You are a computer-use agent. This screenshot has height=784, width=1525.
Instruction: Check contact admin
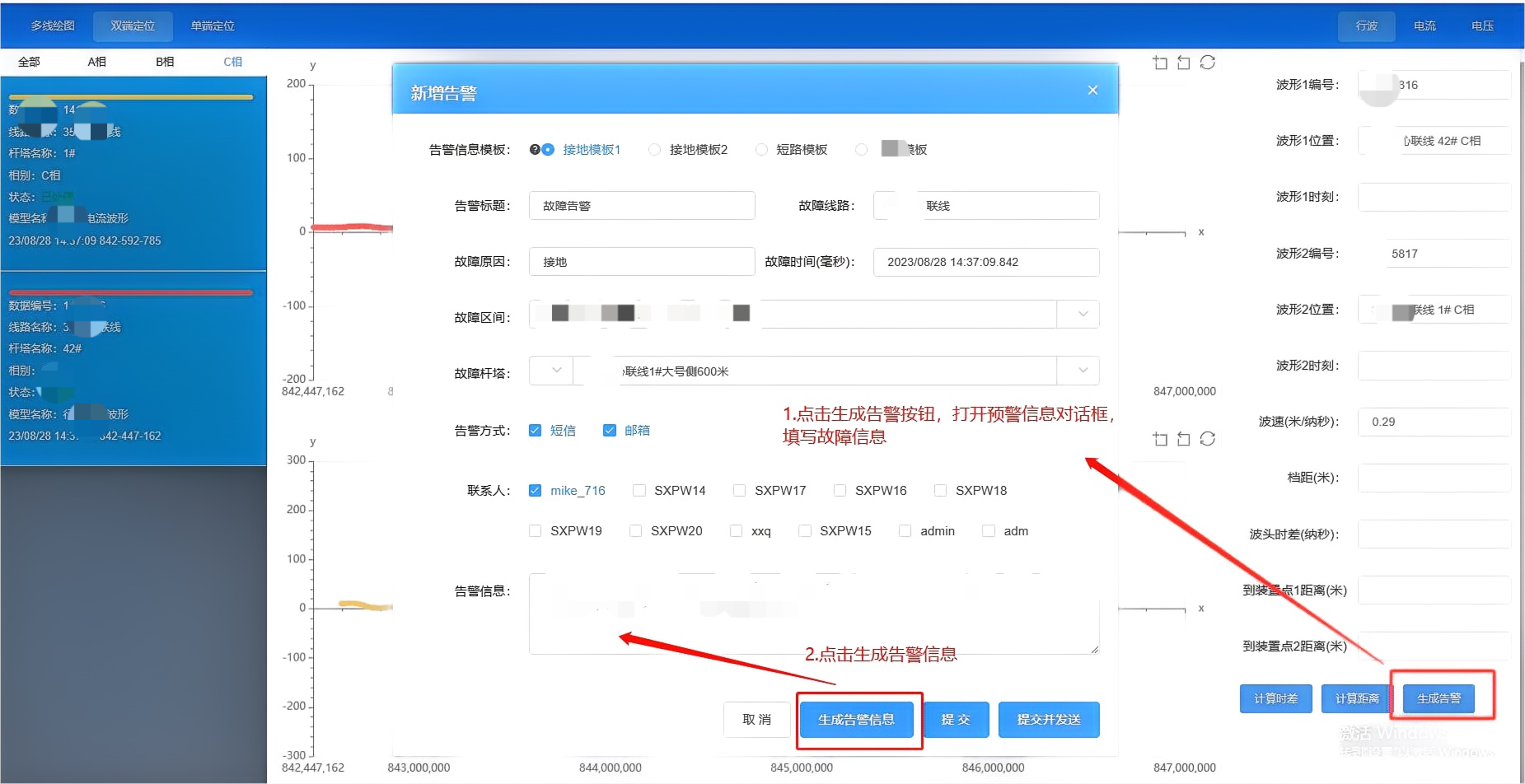tap(905, 530)
